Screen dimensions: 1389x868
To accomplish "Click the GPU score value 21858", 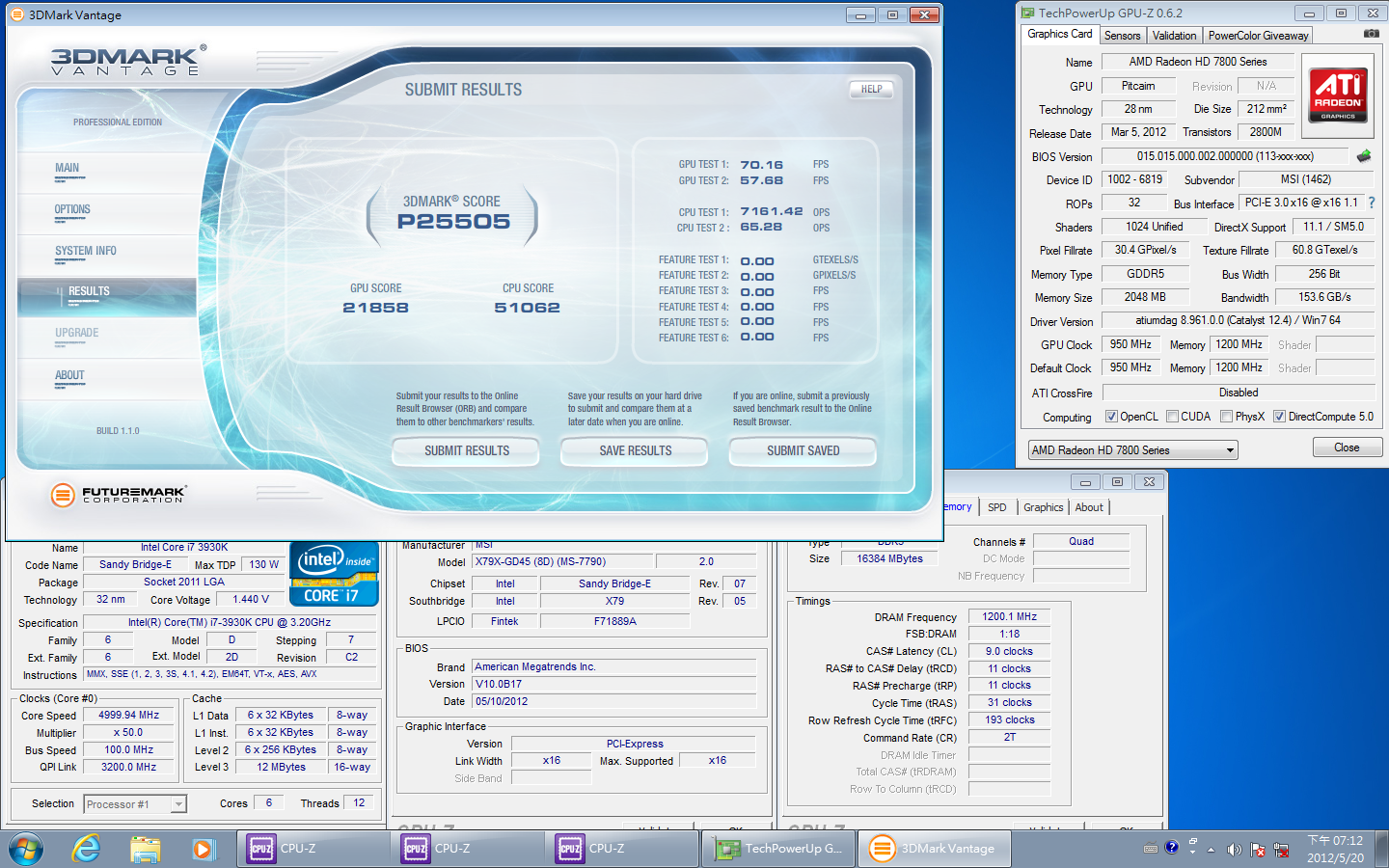I will (375, 308).
